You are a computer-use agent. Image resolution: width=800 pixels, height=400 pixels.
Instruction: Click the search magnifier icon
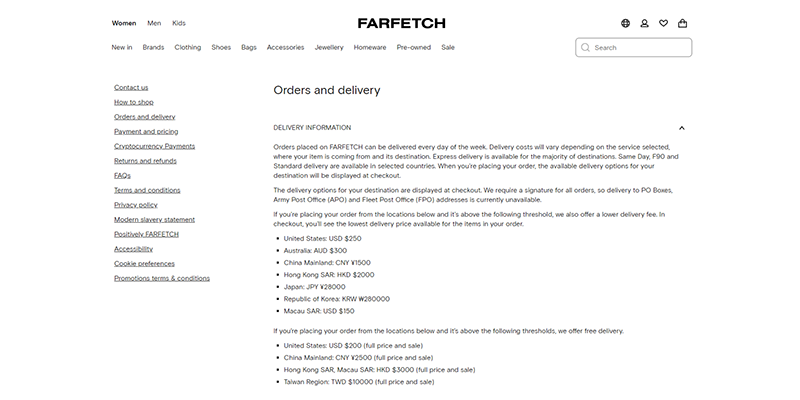(x=585, y=47)
